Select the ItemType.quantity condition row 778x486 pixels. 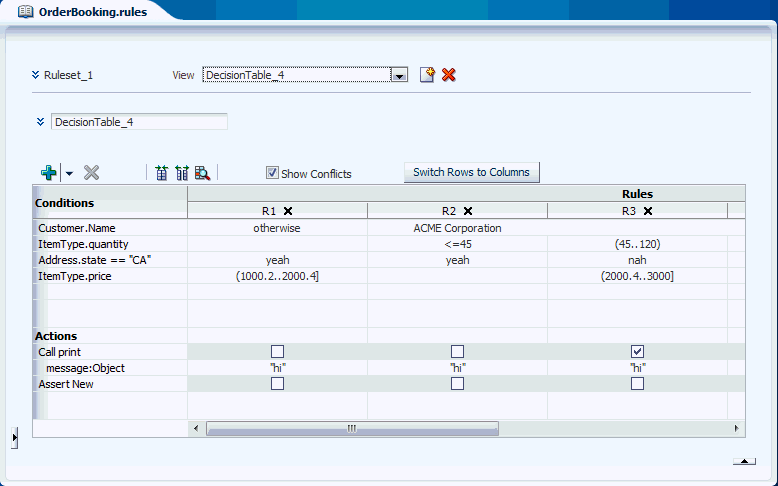83,244
